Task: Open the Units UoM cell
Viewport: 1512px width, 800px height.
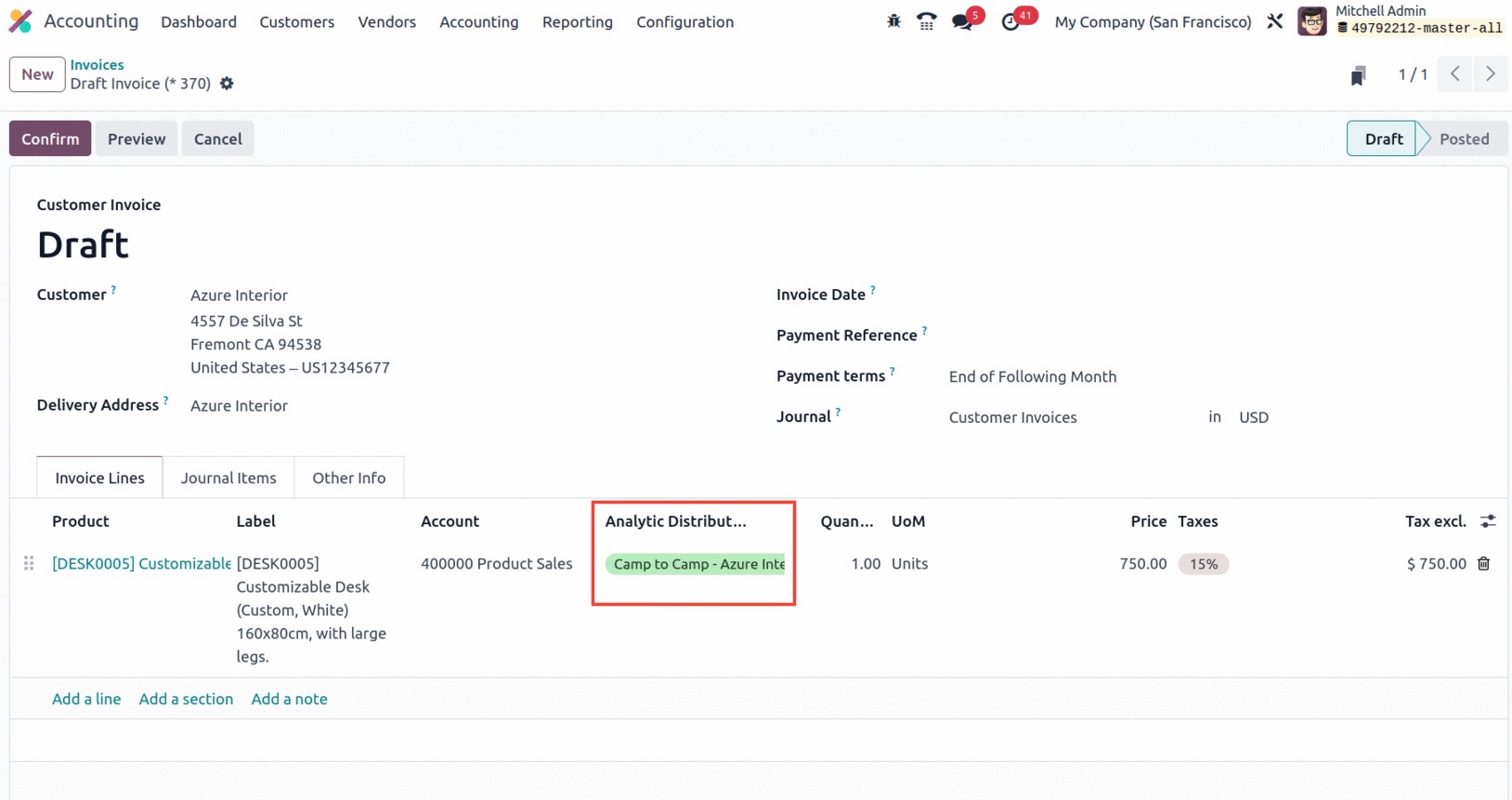Action: pyautogui.click(x=910, y=563)
